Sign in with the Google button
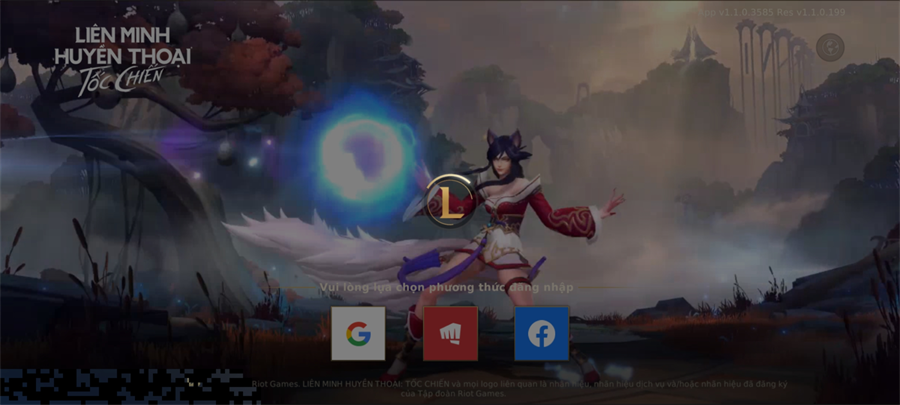This screenshot has width=900, height=405. pos(358,333)
